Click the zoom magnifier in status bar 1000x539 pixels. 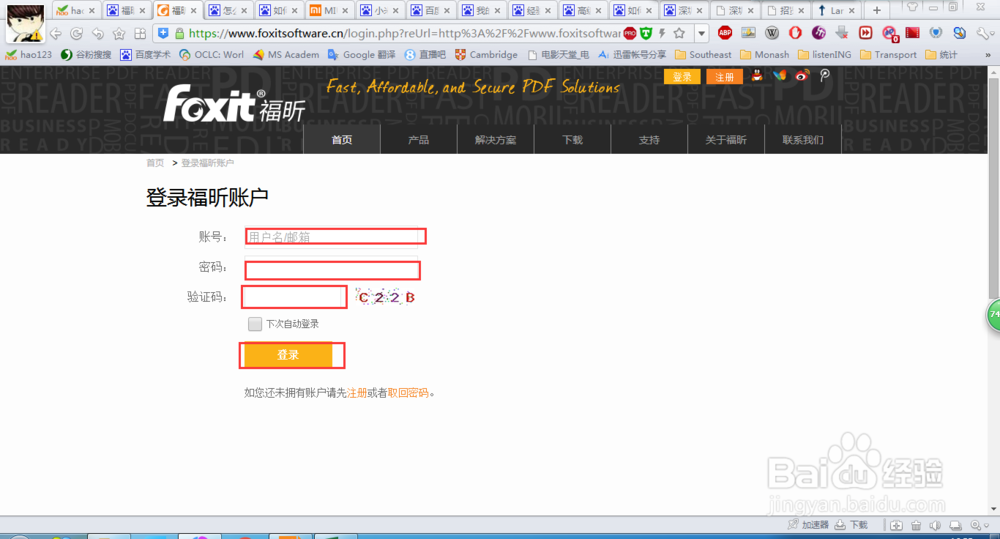click(x=975, y=525)
